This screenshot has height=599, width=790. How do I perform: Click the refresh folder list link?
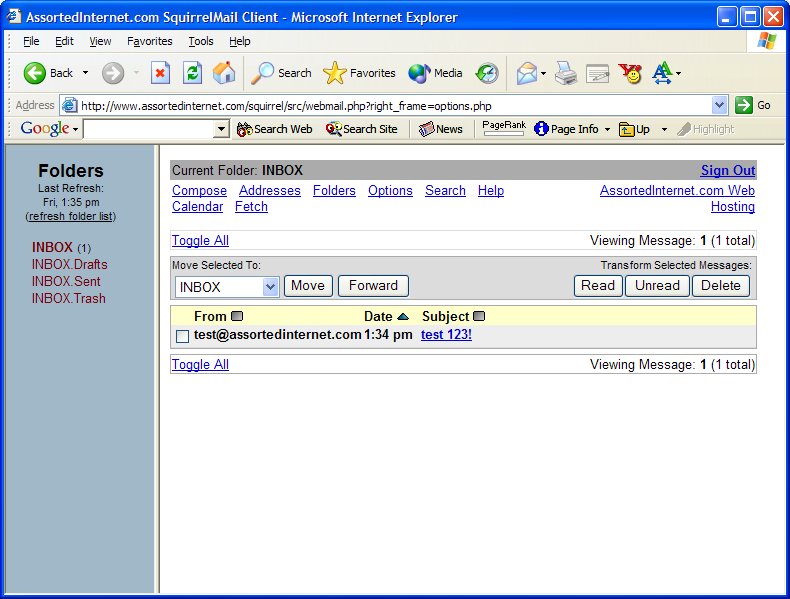(x=71, y=216)
